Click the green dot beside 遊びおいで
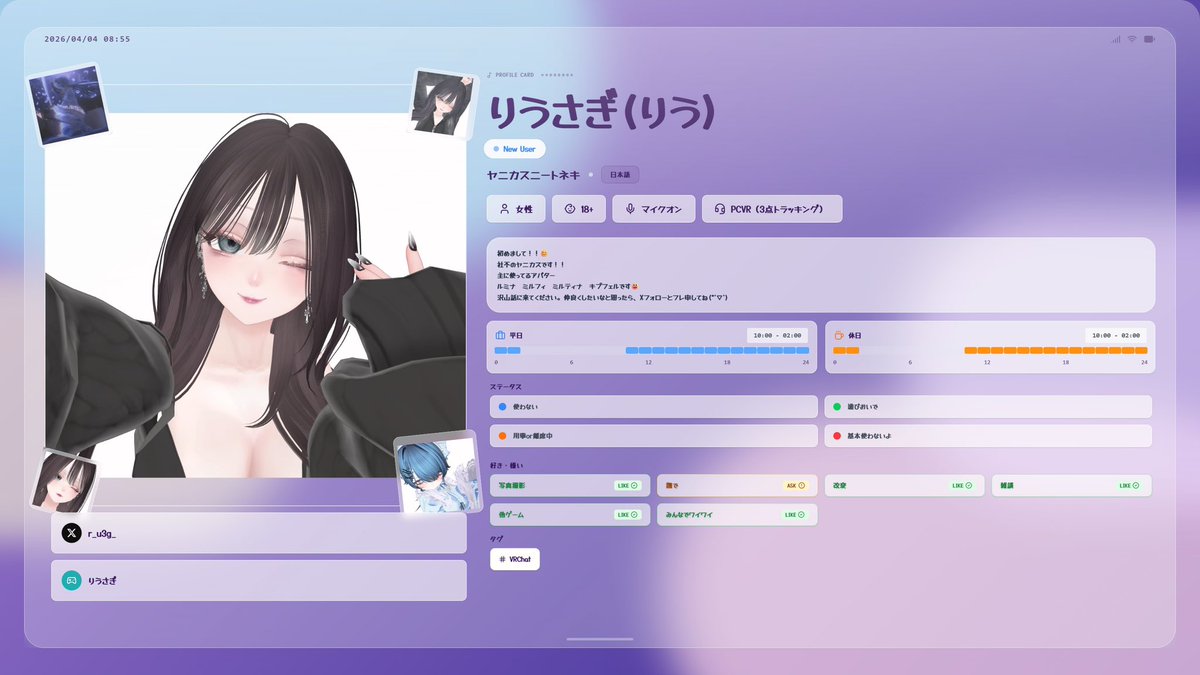Screen dimensions: 1200x675 (x=837, y=407)
